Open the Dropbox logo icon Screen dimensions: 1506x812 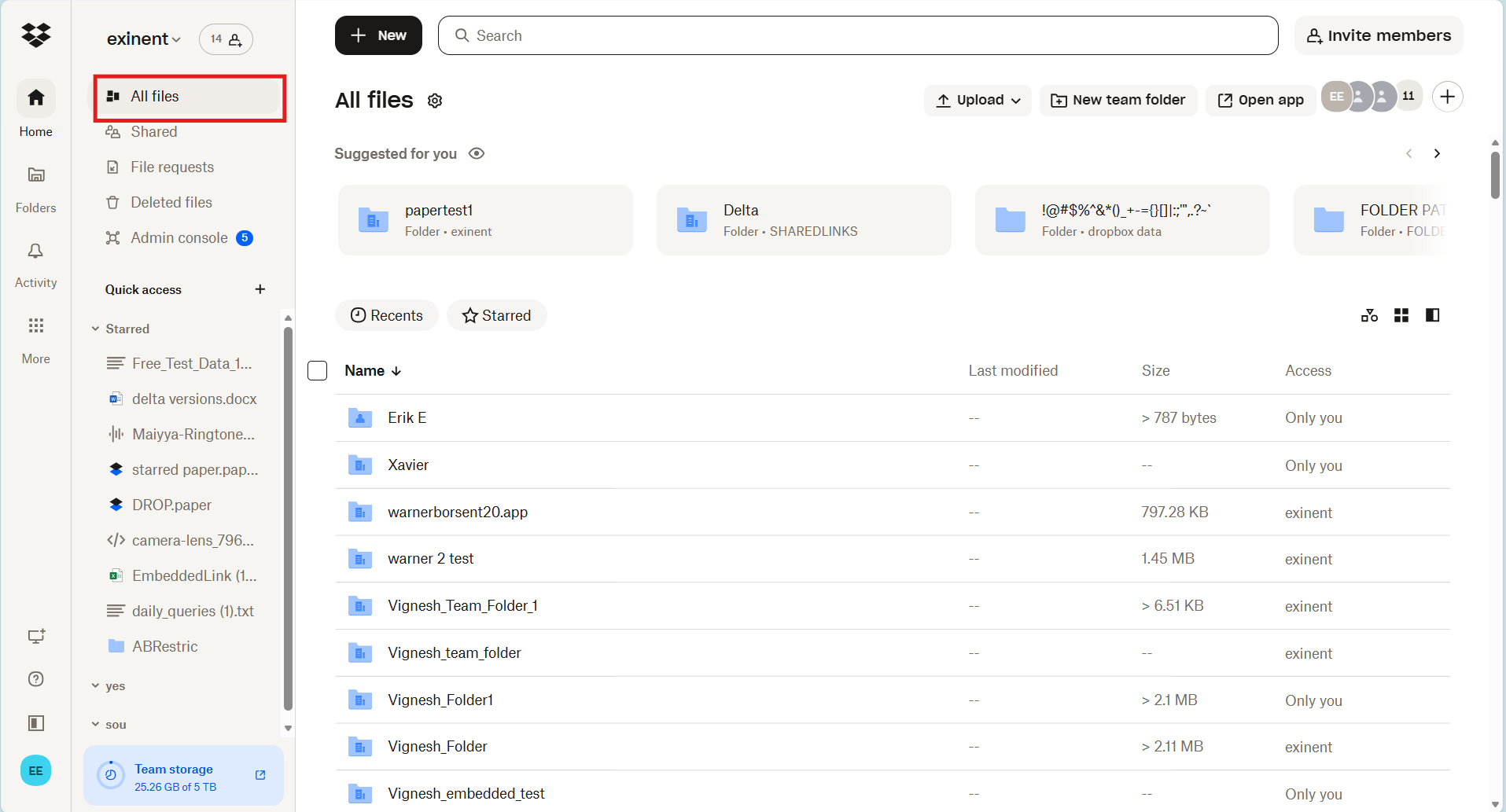[35, 35]
